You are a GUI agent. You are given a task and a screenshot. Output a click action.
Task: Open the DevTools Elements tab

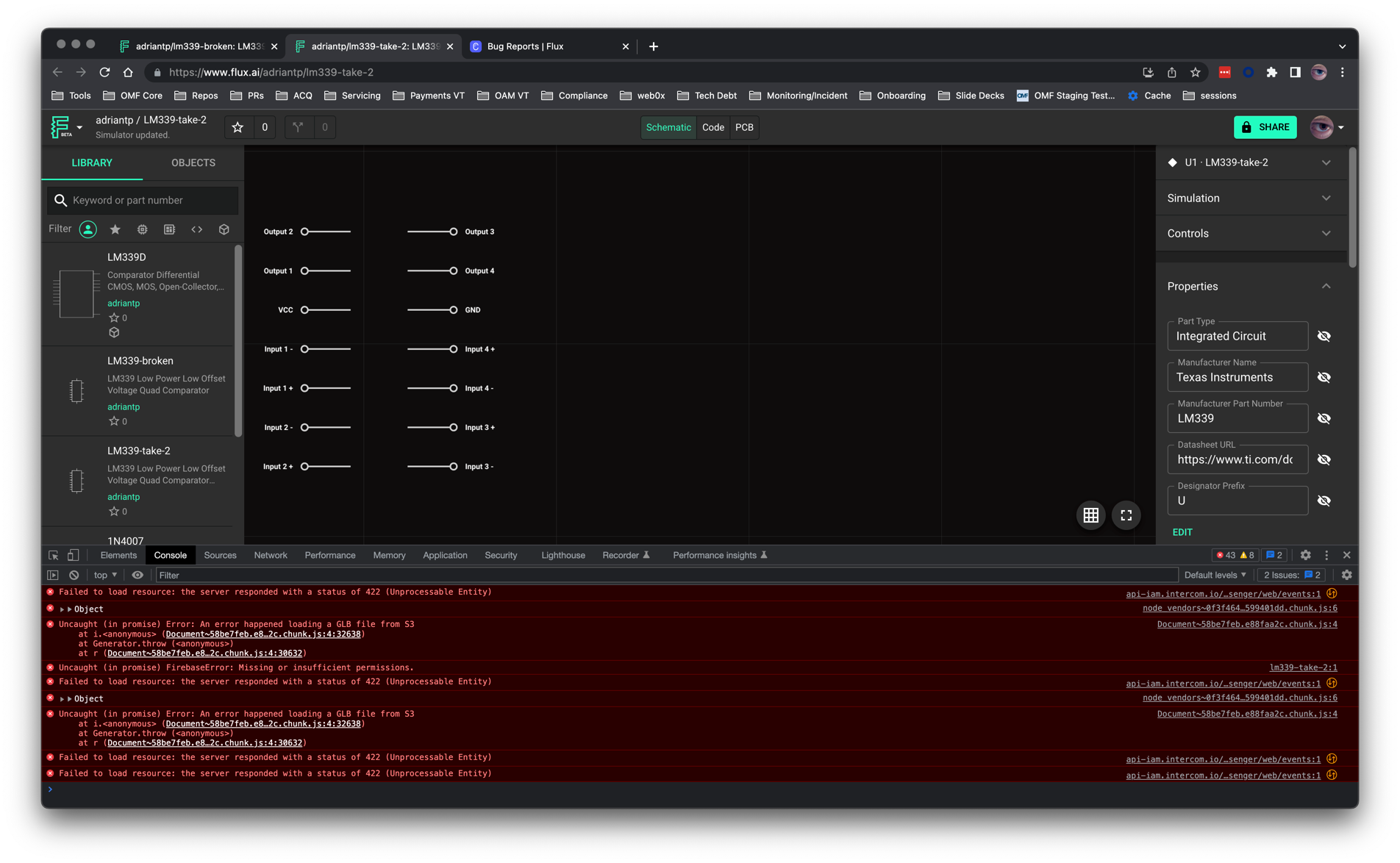click(118, 555)
